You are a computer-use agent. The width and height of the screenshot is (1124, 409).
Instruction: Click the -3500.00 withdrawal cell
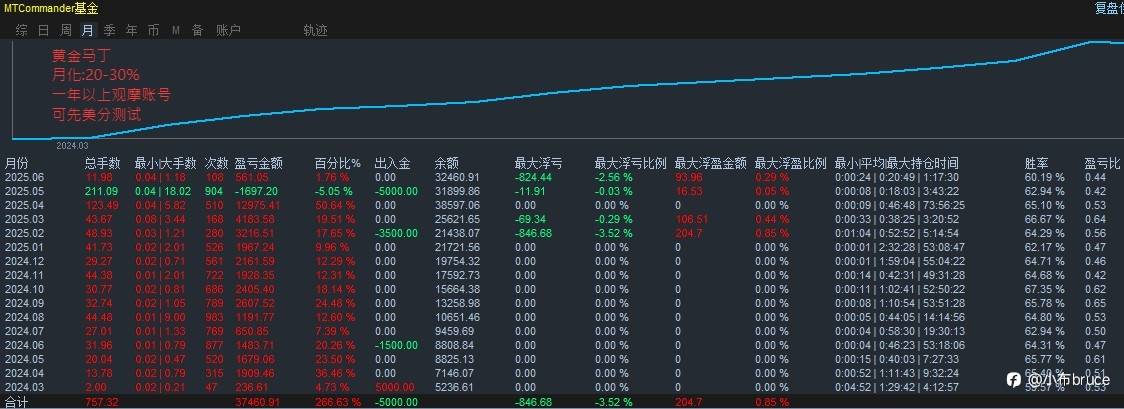(x=396, y=233)
